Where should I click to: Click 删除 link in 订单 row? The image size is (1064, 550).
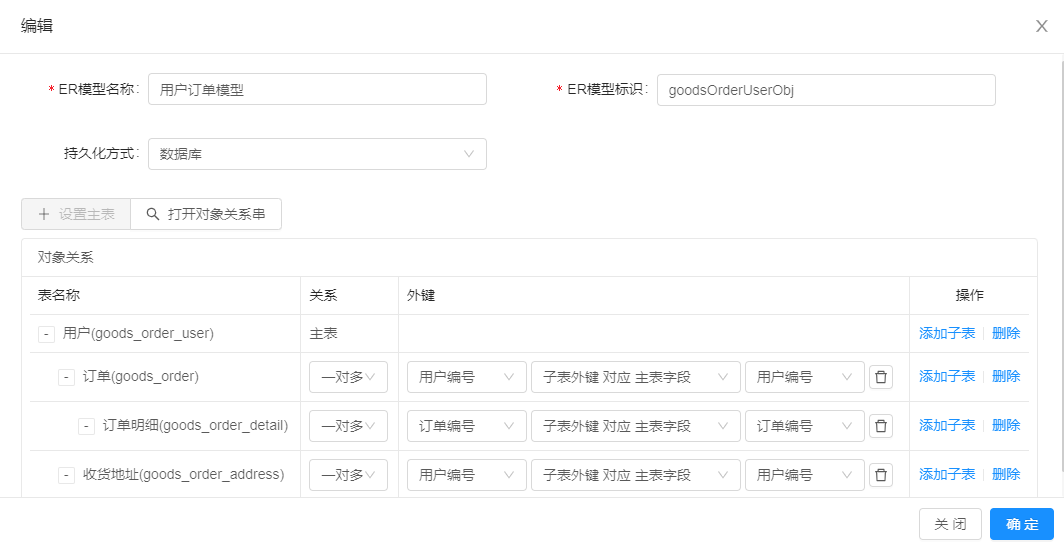pos(1006,376)
